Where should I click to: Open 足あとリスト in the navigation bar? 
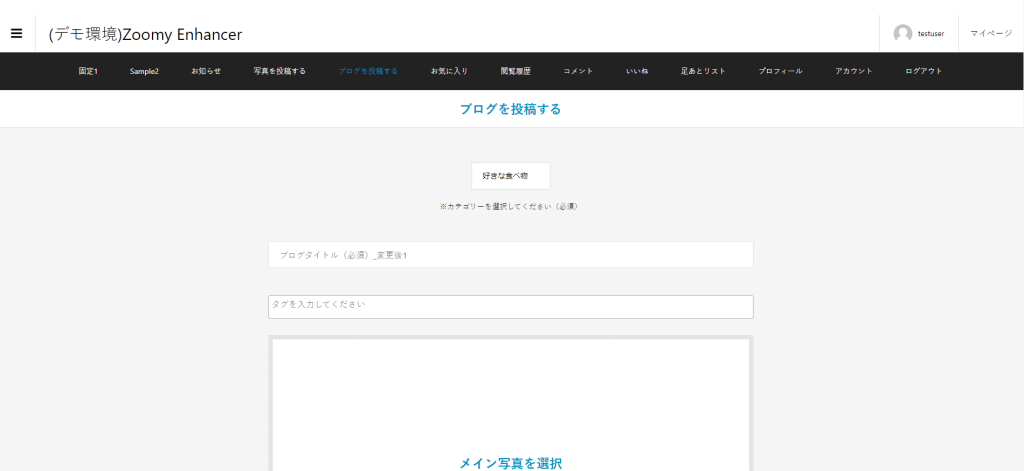tap(703, 71)
